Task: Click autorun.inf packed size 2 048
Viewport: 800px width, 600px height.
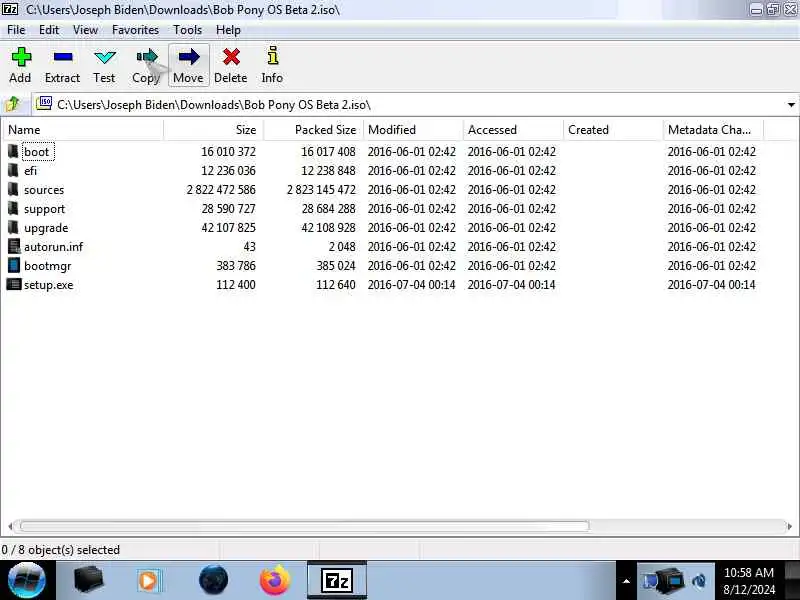Action: [x=342, y=247]
